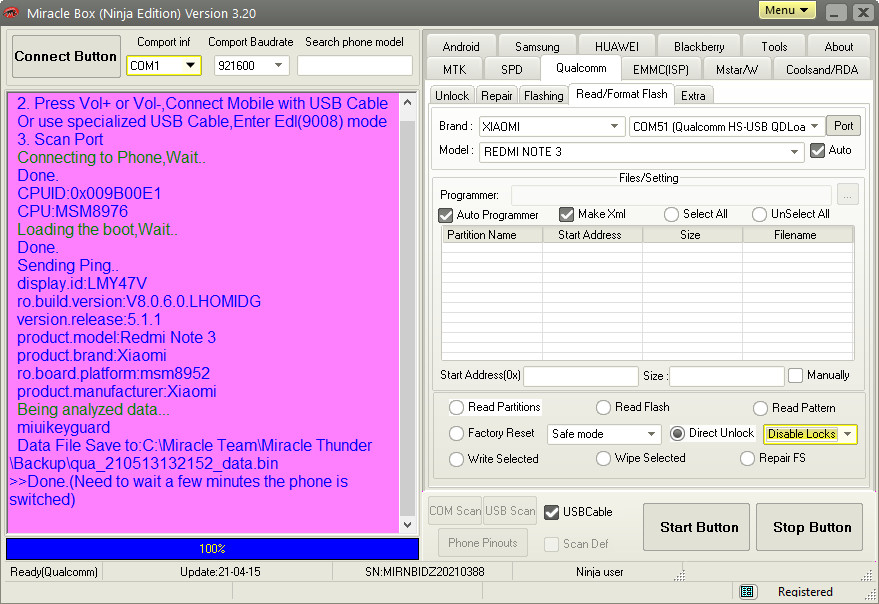The width and height of the screenshot is (879, 604).
Task: Select the Repair FS radio button
Action: pos(747,458)
